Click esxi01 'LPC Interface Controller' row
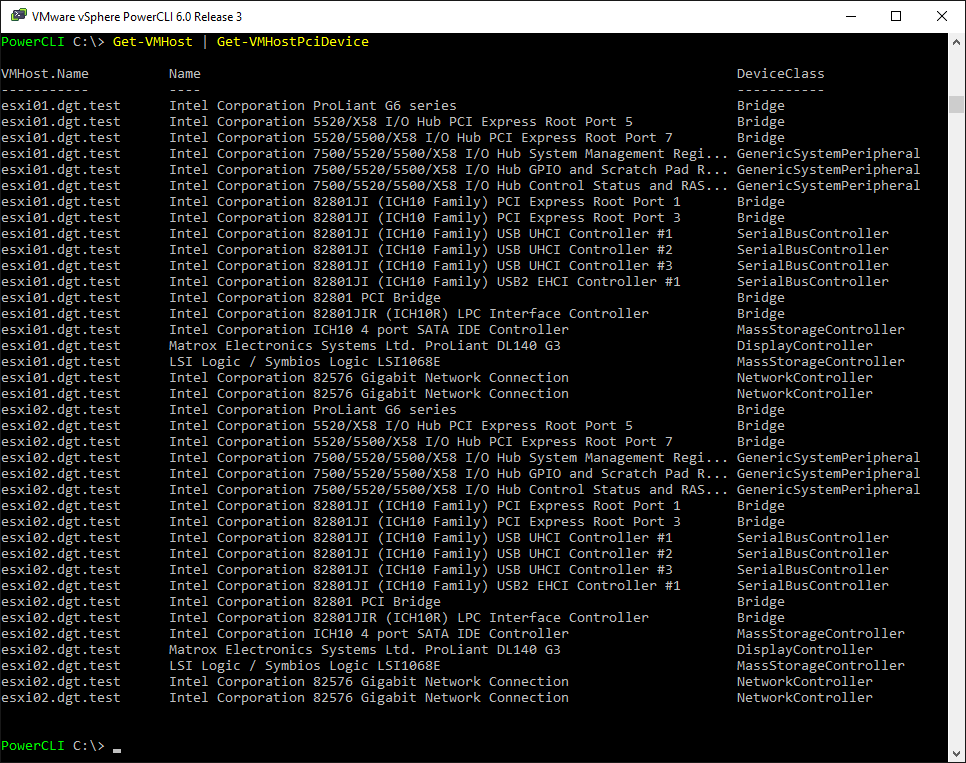 click(x=392, y=314)
